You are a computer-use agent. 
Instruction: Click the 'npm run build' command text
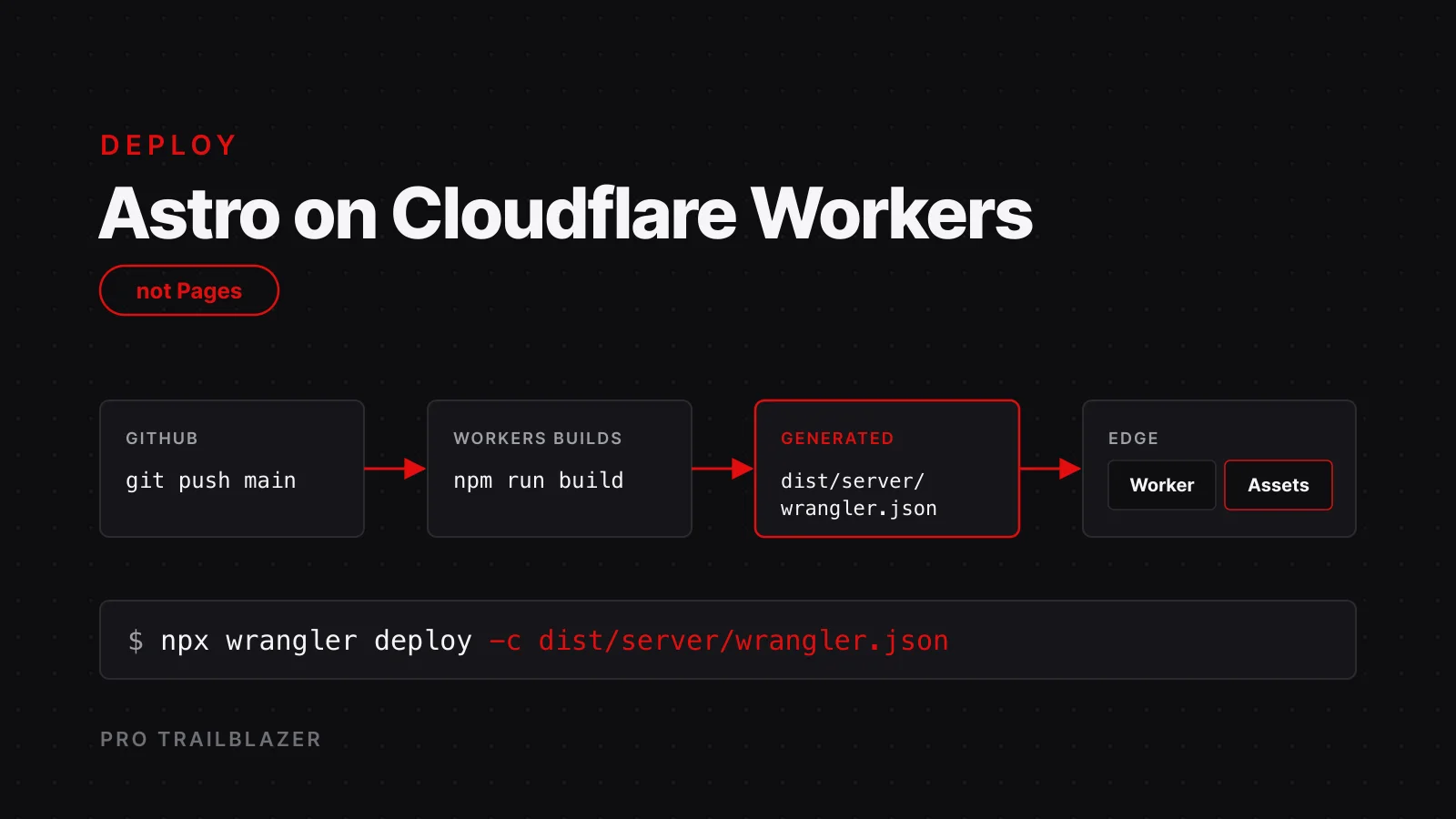539,480
